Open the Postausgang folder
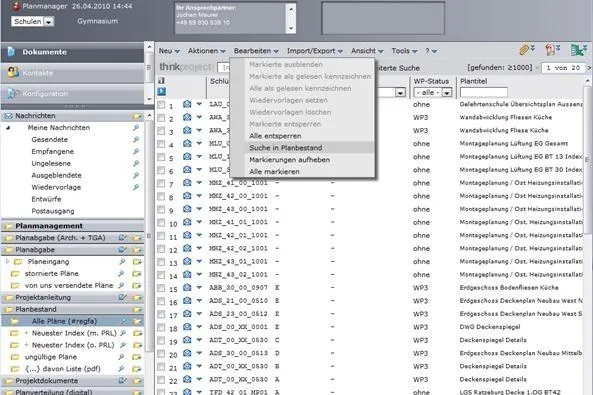Viewport: 593px width, 395px height. click(53, 211)
